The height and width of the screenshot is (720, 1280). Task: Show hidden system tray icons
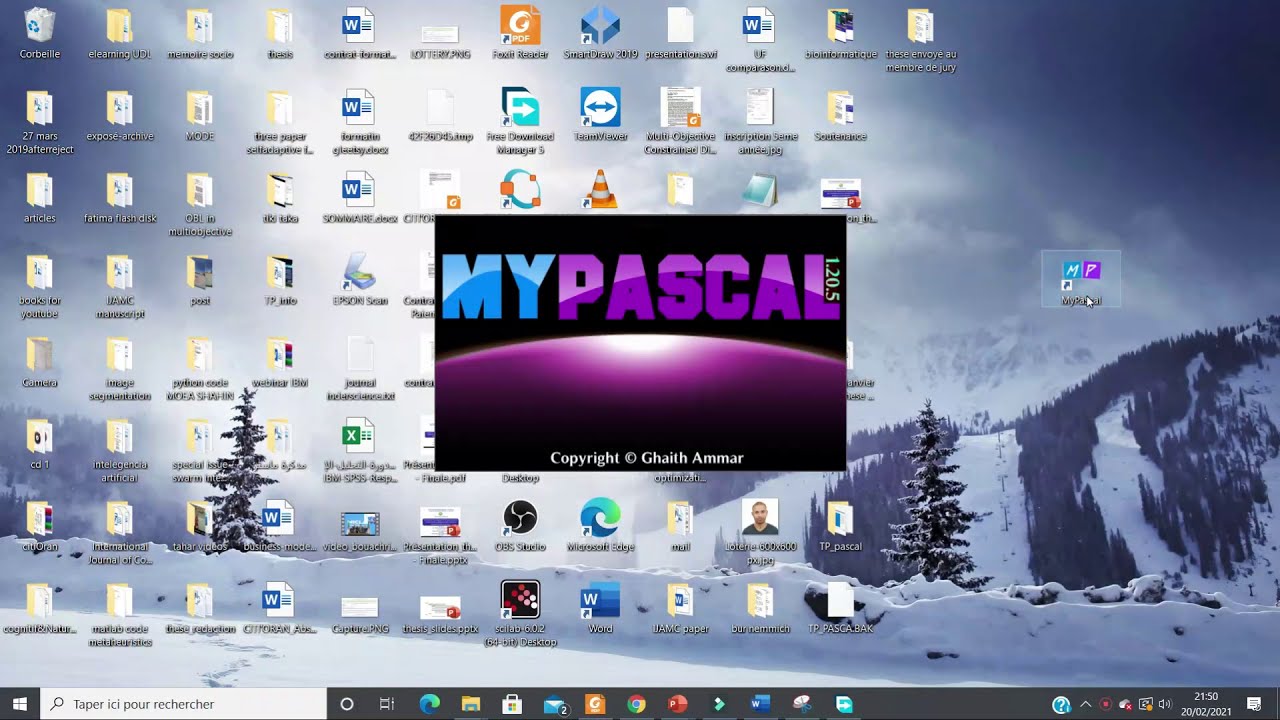tap(1086, 704)
